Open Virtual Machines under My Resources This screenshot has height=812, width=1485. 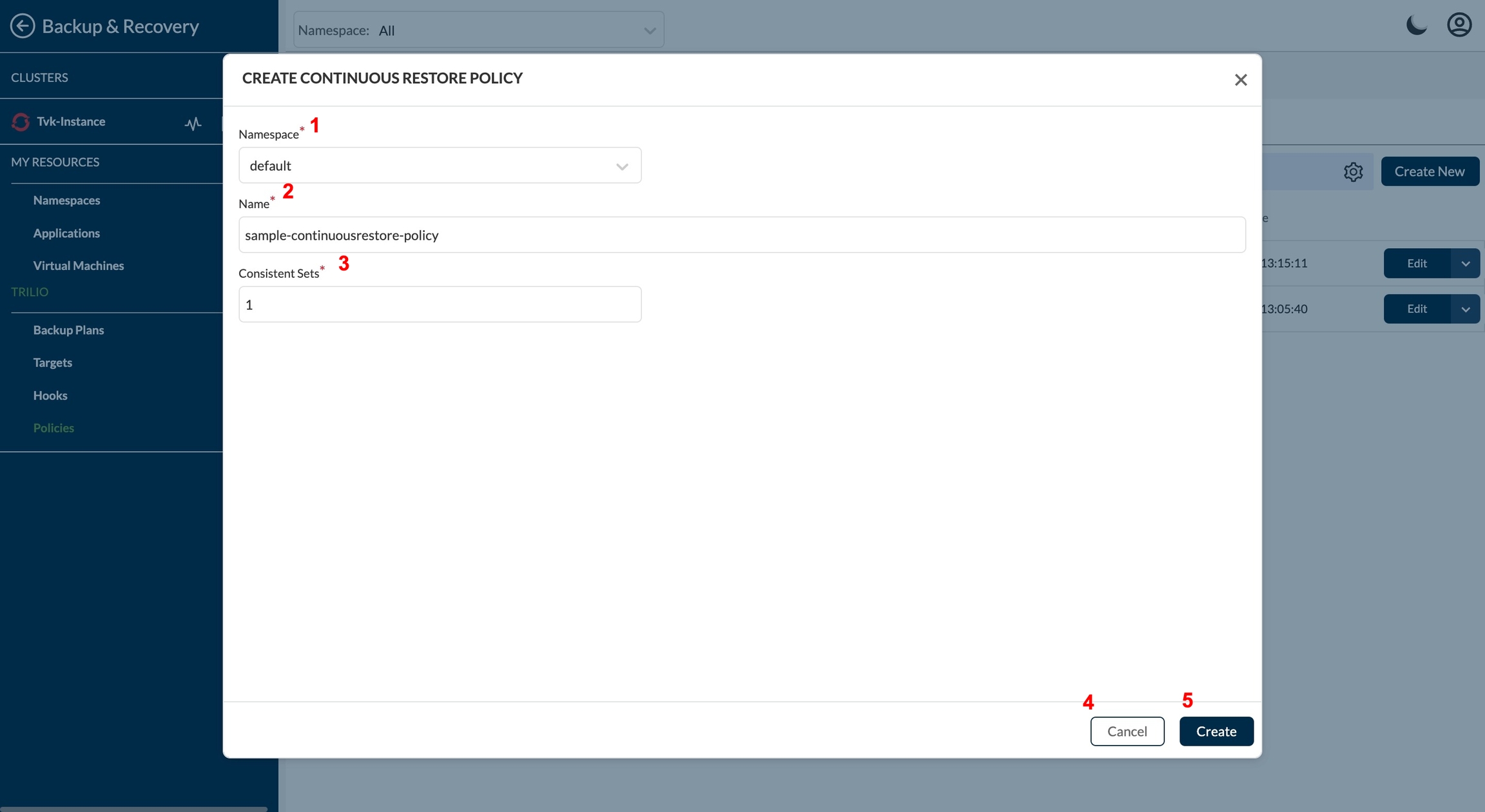point(78,266)
